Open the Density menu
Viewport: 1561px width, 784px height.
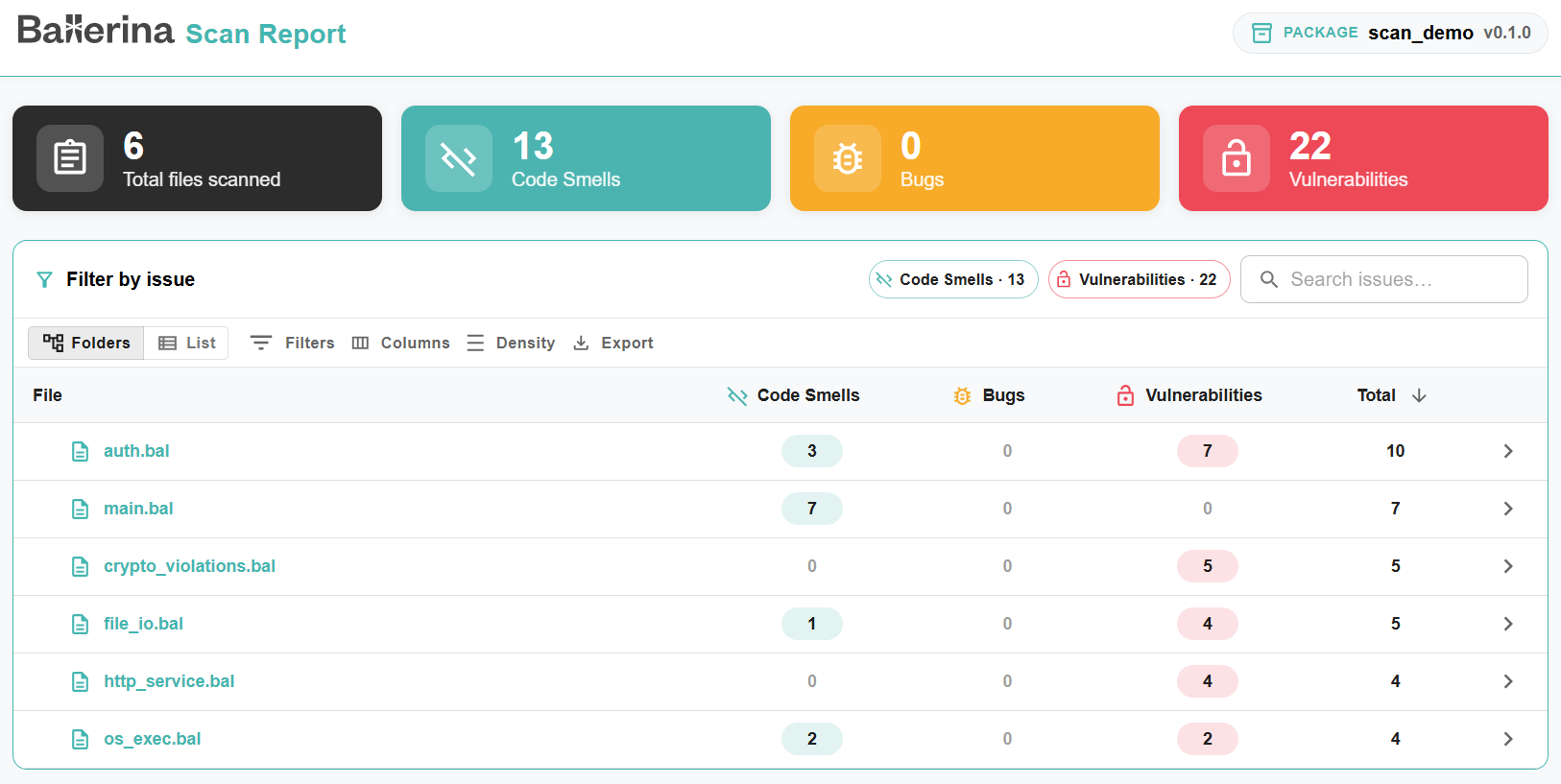click(511, 343)
